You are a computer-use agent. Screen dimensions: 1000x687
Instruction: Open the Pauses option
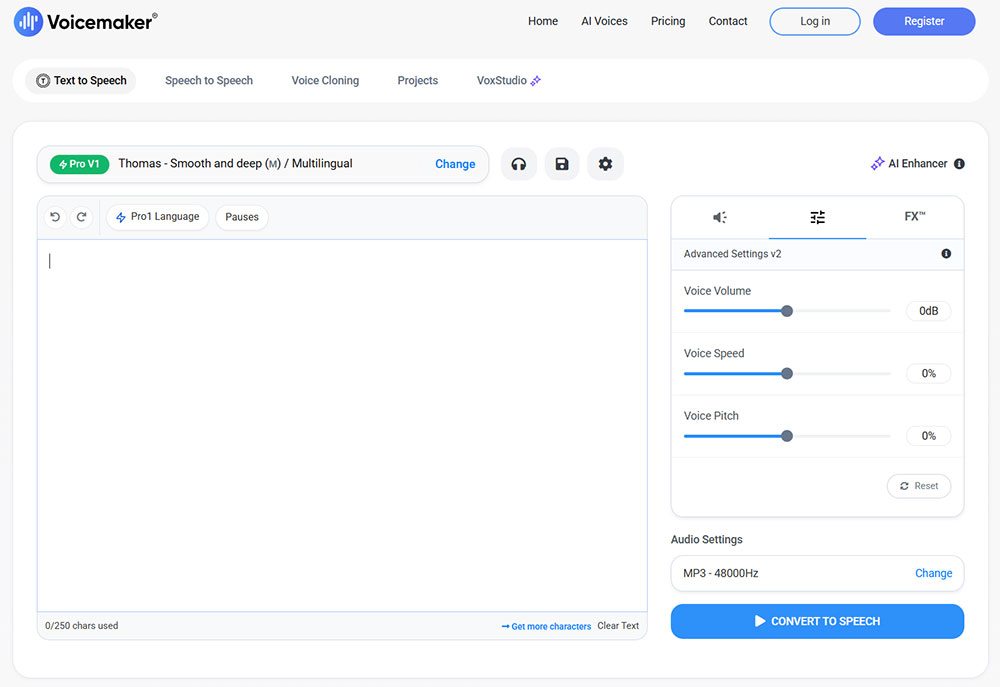click(x=242, y=217)
